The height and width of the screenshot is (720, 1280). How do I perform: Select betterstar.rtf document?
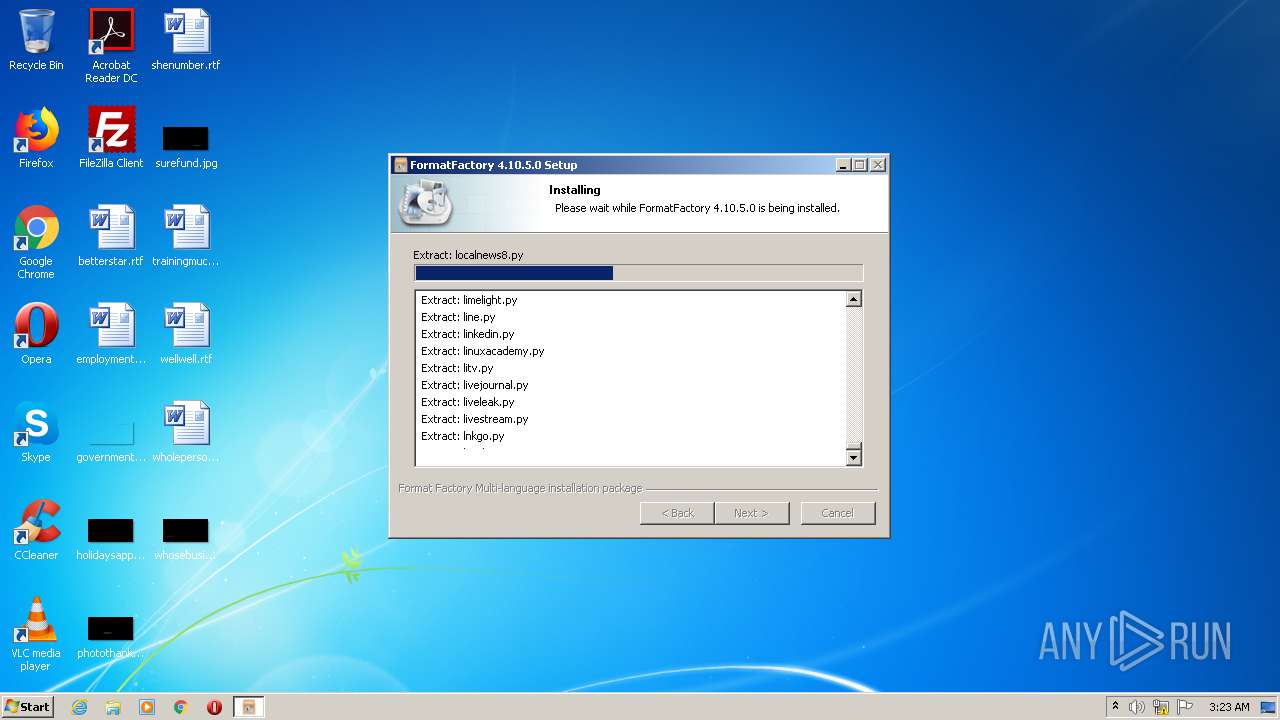click(111, 236)
